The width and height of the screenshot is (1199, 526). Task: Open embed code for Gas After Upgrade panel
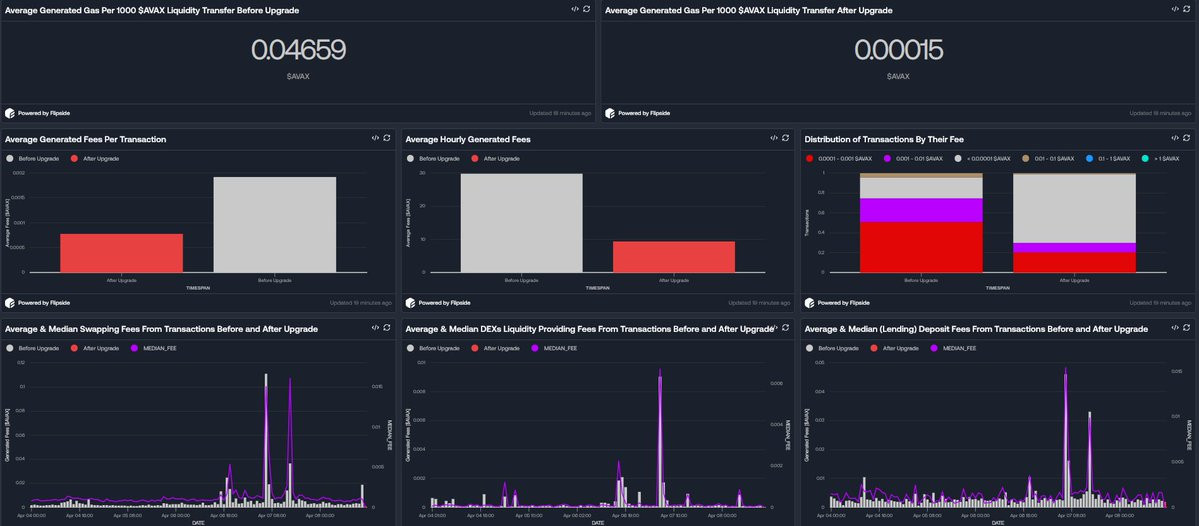(1175, 9)
